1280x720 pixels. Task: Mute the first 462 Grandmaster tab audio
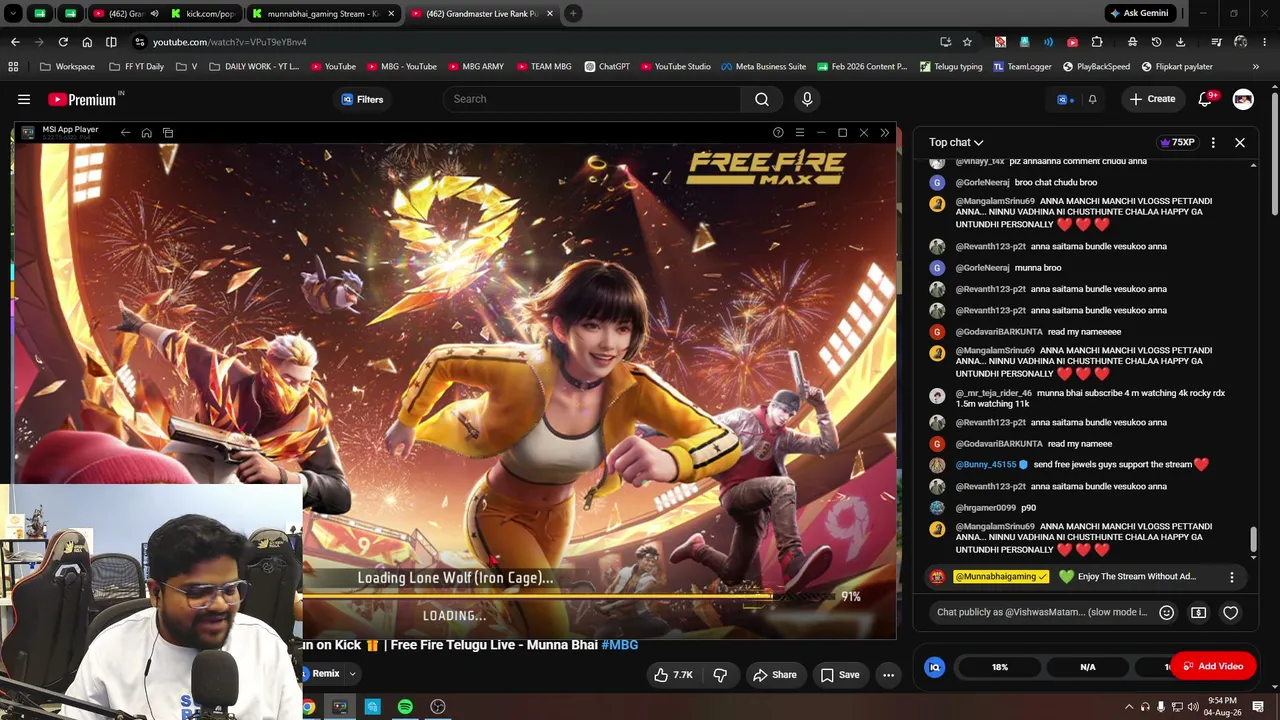(x=154, y=13)
